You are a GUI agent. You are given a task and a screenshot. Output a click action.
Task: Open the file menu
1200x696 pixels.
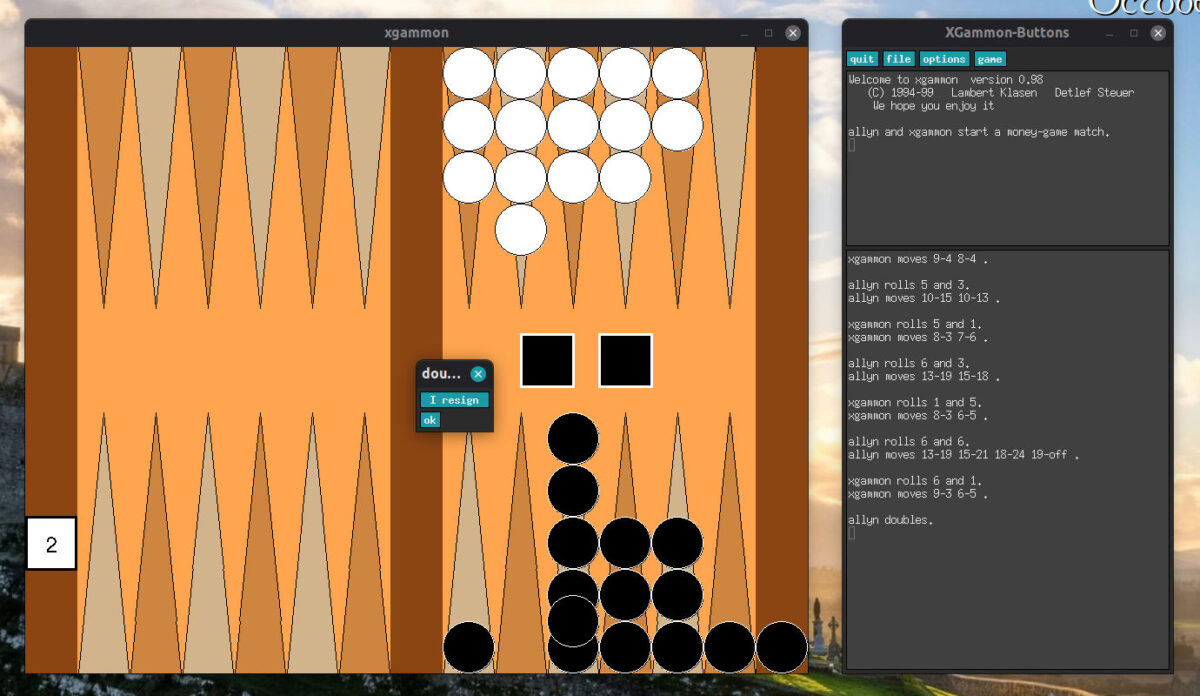click(898, 59)
